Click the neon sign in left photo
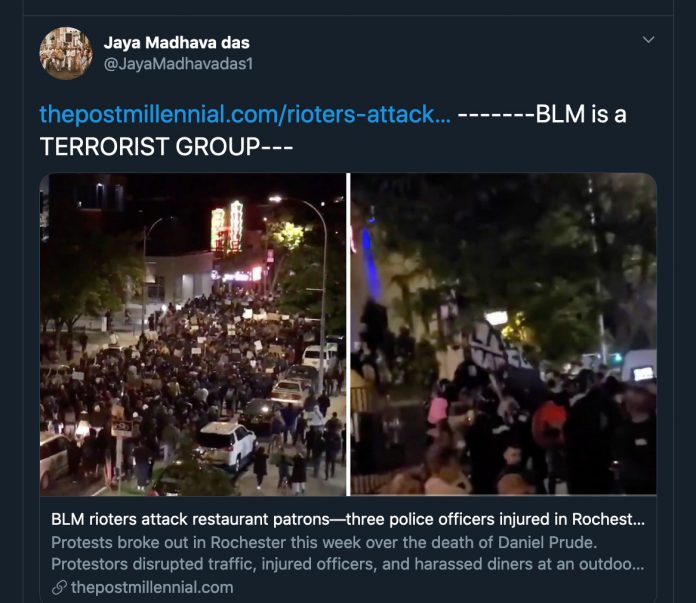Image resolution: width=696 pixels, height=603 pixels. pyautogui.click(x=227, y=228)
